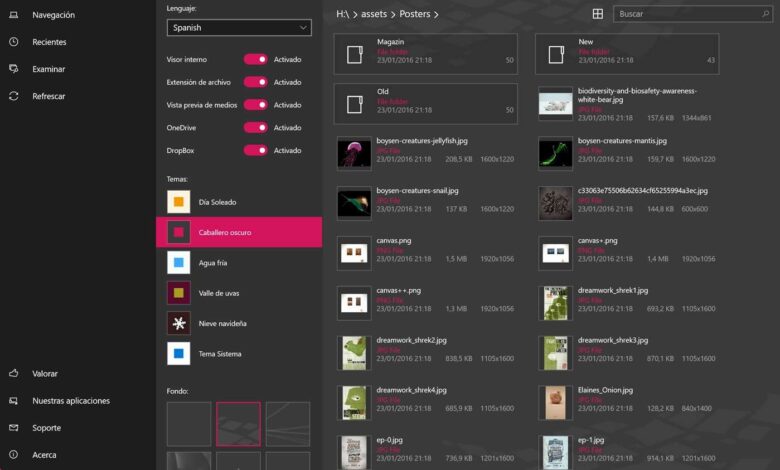The width and height of the screenshot is (780, 470).
Task: Click the dreamwork_shrek1.jpg thumbnail
Action: point(556,303)
